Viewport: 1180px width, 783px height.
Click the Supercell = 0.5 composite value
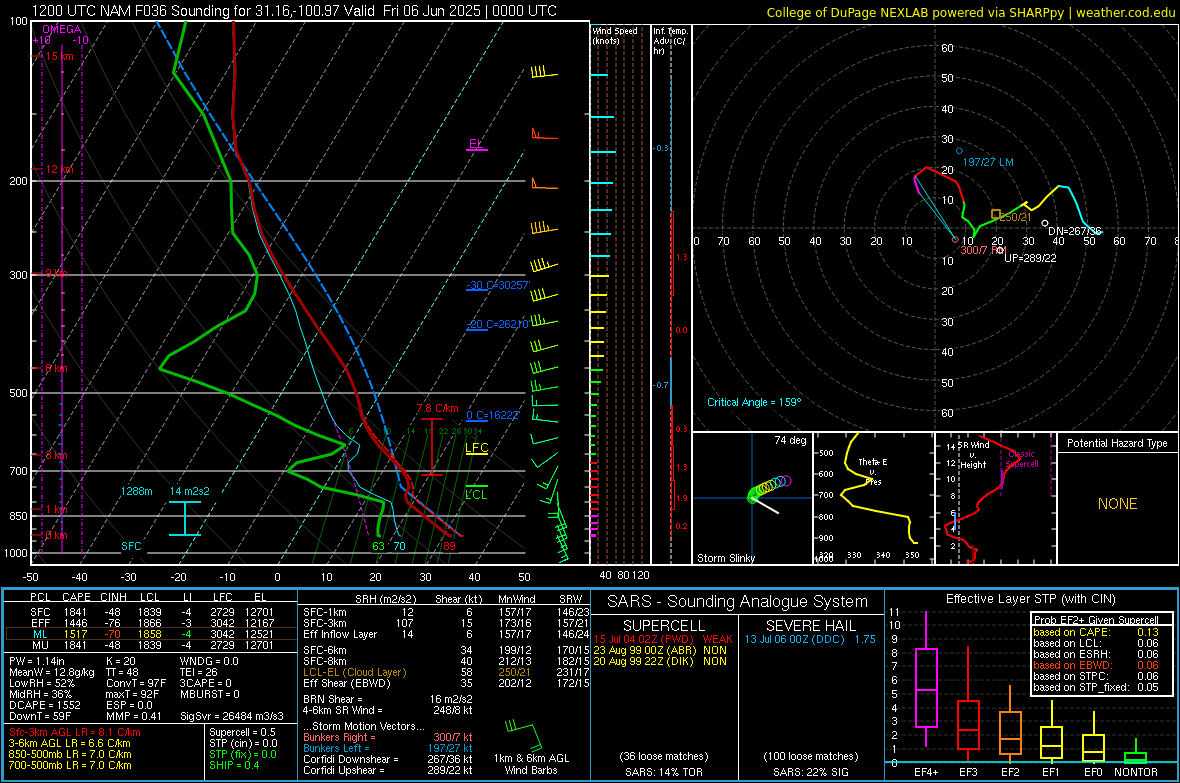[242, 732]
